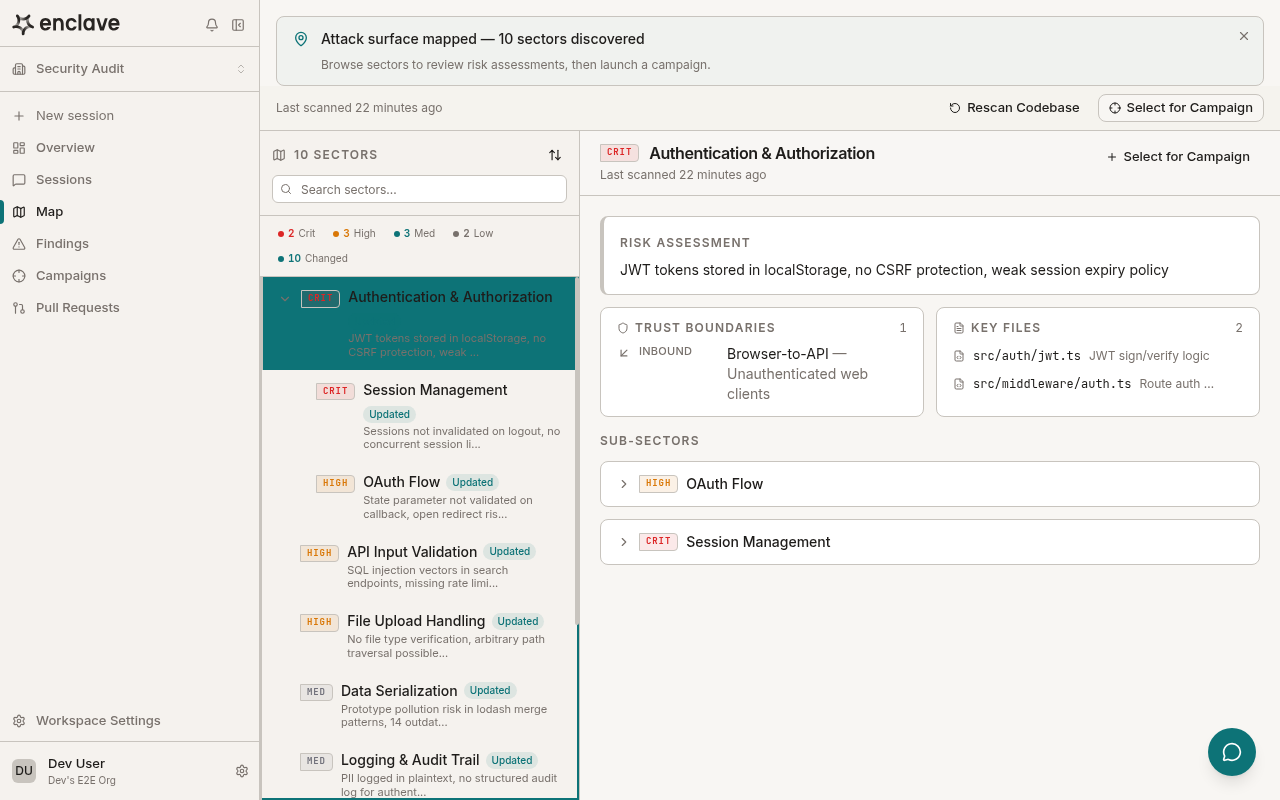The height and width of the screenshot is (800, 1280).
Task: Dismiss the attack surface banner
Action: [x=1244, y=36]
